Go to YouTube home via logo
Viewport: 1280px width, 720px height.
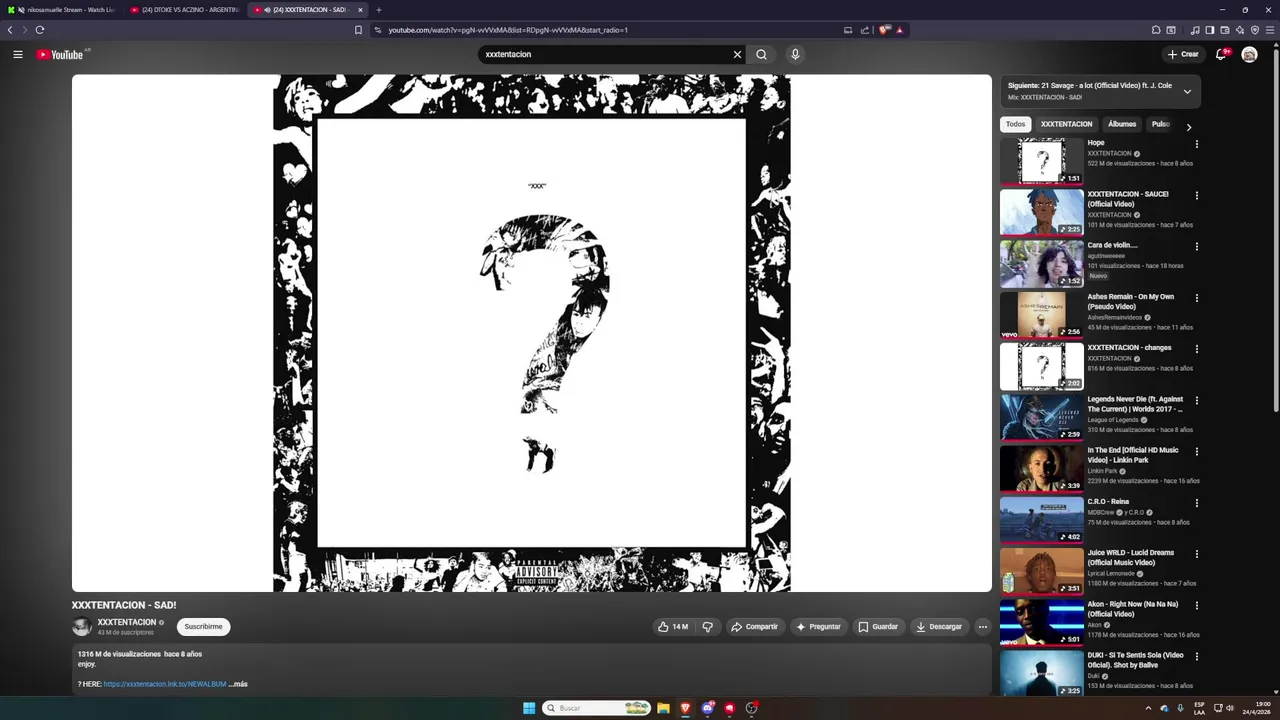pos(60,54)
